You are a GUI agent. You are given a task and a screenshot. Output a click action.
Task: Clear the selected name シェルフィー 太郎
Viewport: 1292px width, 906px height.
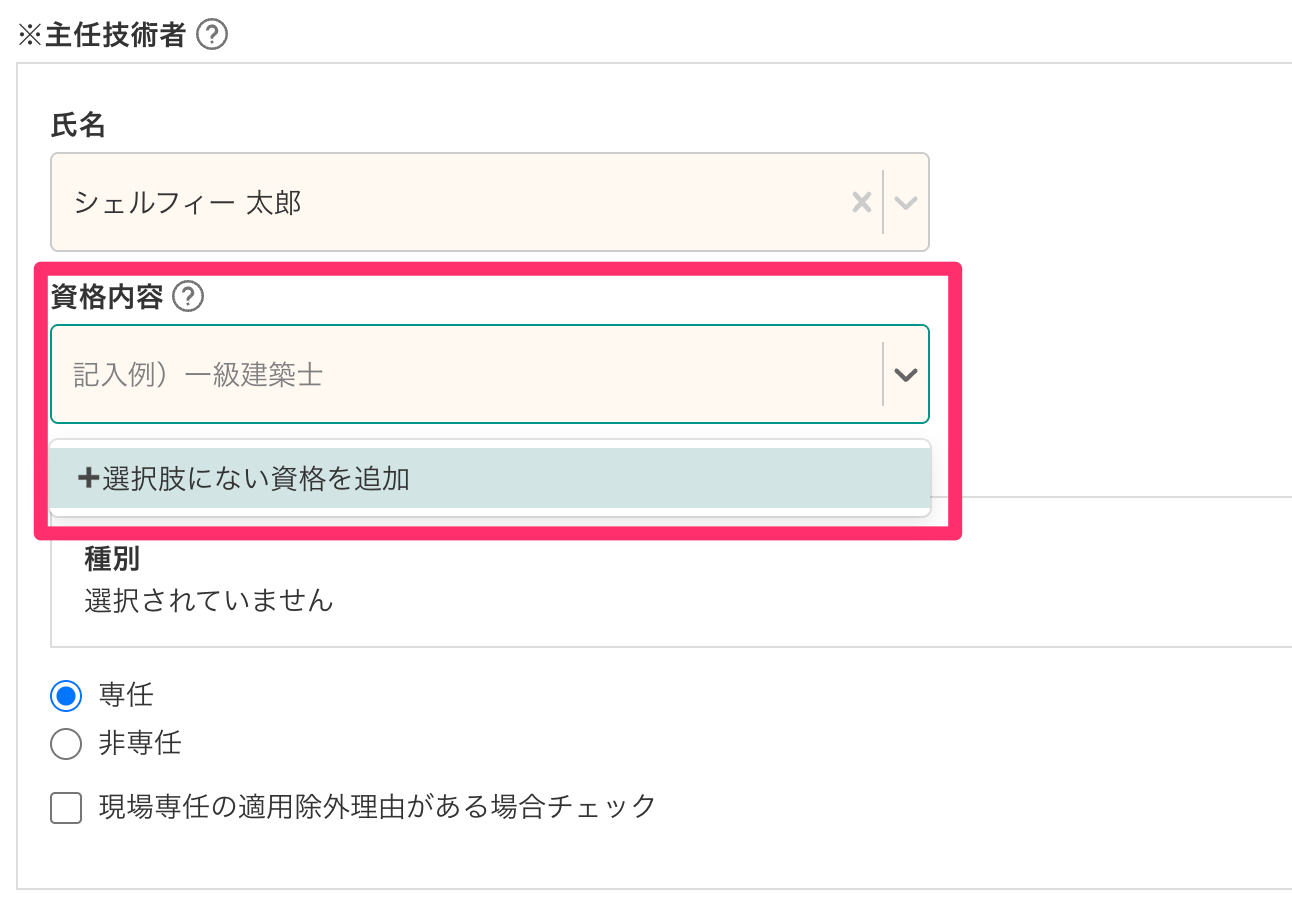tap(861, 203)
